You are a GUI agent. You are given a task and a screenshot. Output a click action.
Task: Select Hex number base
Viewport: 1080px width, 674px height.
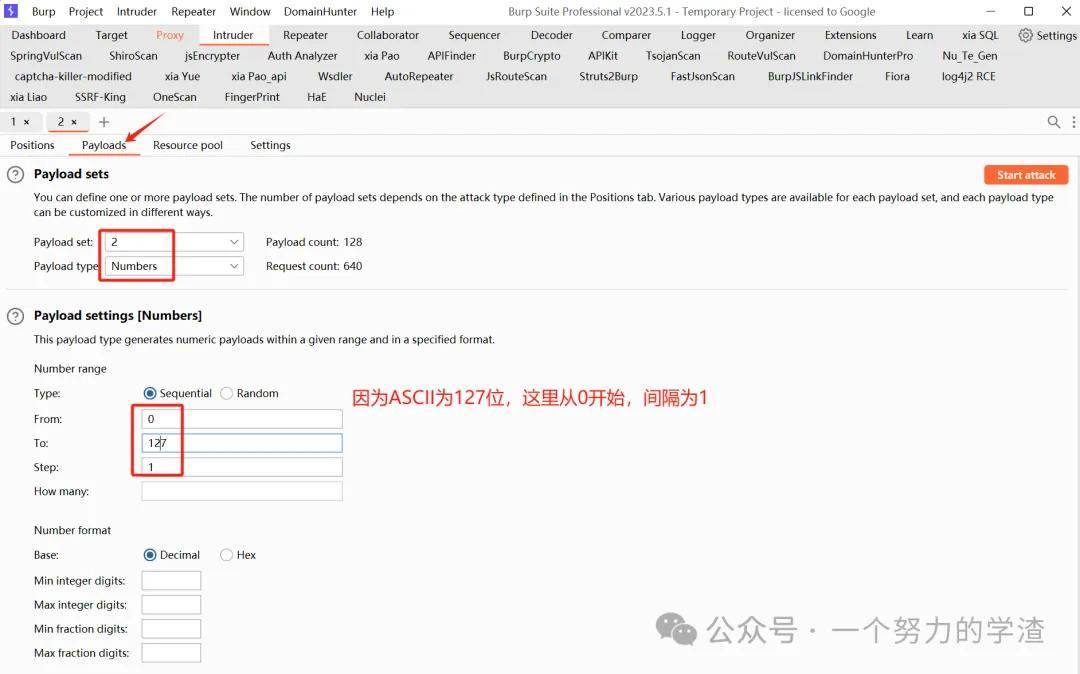[226, 555]
